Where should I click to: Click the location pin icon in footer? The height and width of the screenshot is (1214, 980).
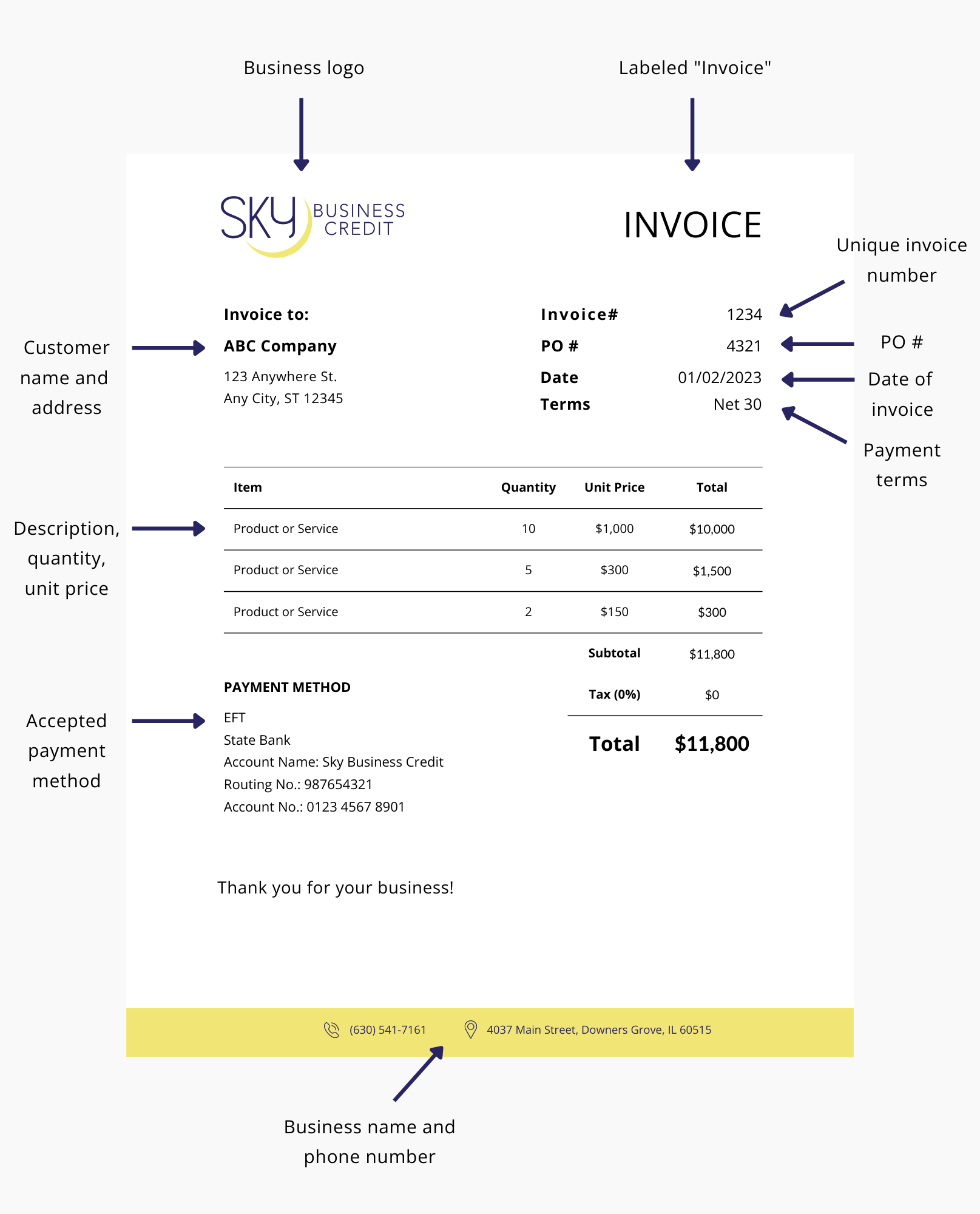[x=470, y=1030]
